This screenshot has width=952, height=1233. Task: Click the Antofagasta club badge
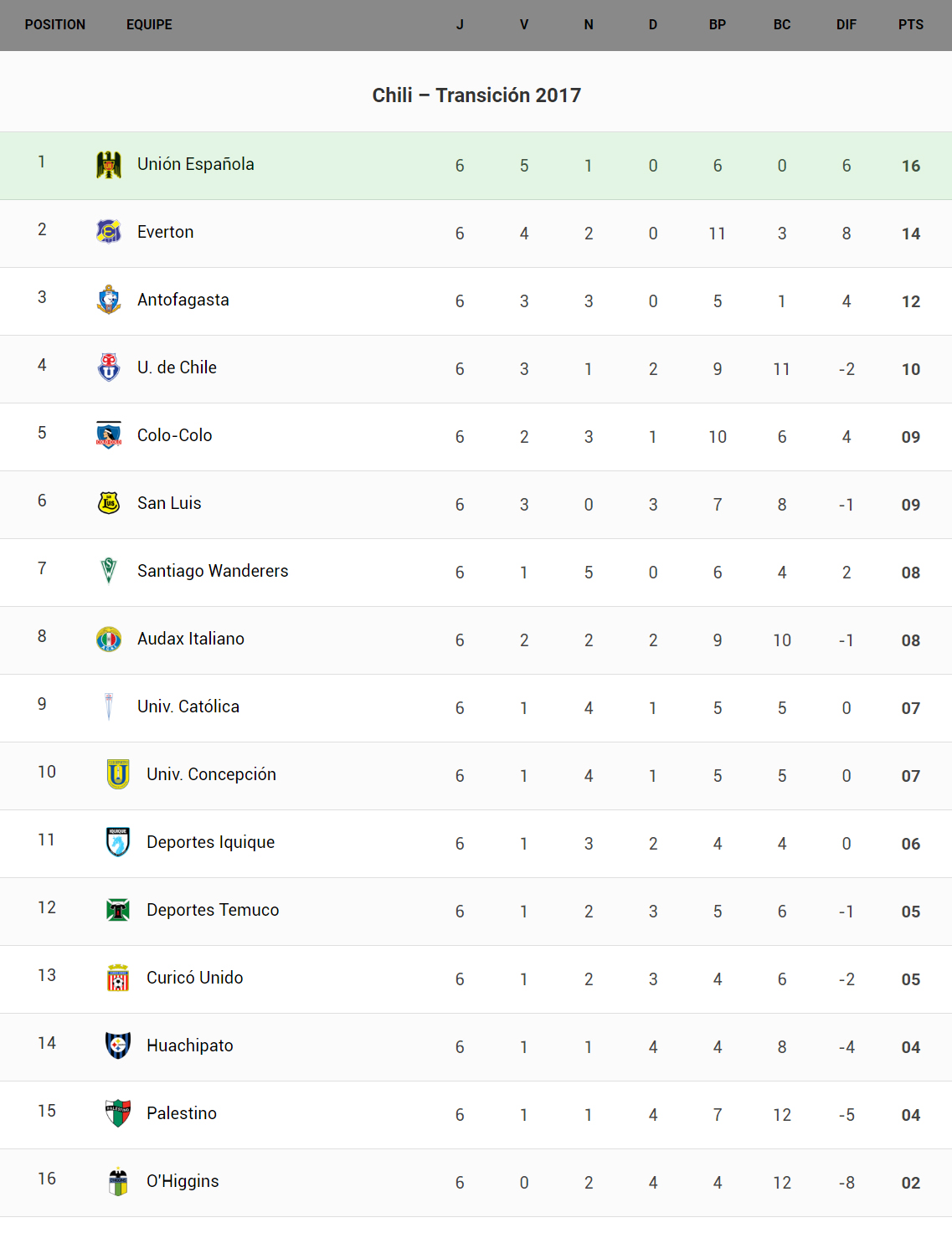[109, 300]
